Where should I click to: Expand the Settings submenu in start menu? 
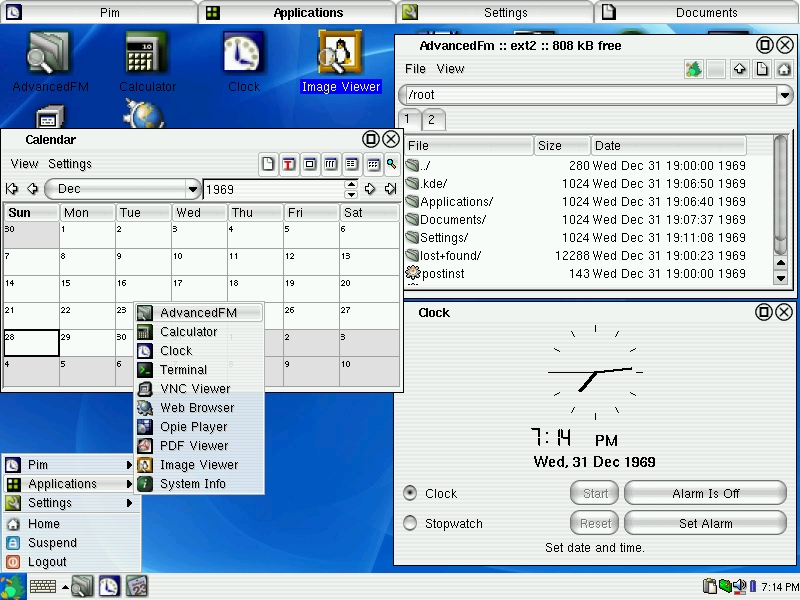[x=70, y=503]
